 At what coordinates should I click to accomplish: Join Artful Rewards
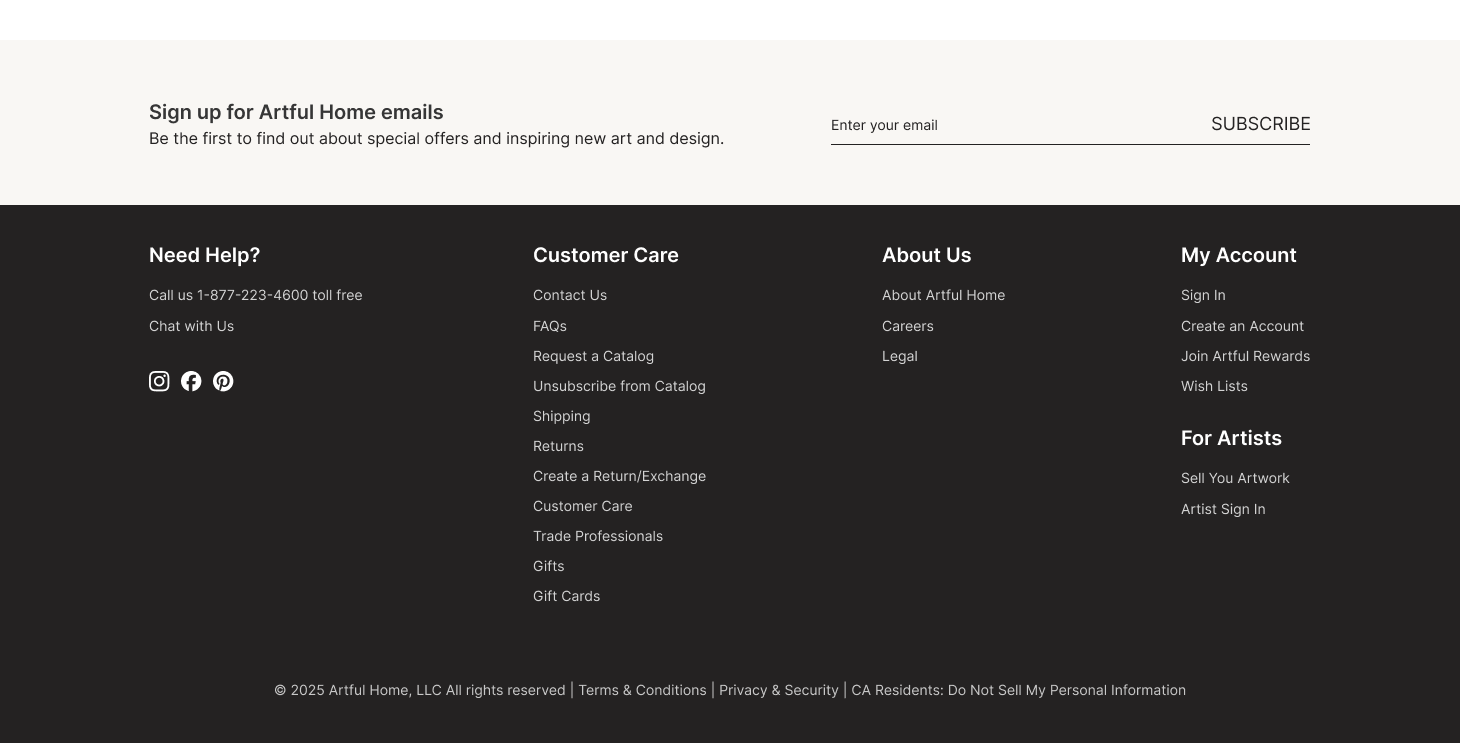[1245, 356]
